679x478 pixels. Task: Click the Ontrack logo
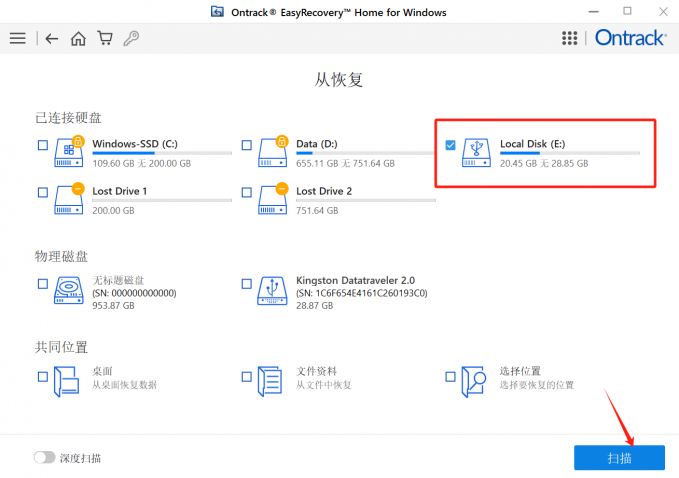coord(630,38)
